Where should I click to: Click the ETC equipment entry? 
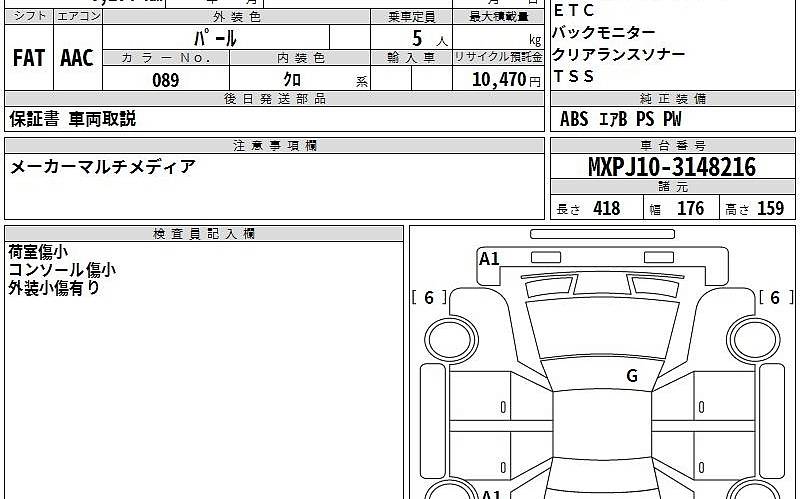(x=574, y=10)
